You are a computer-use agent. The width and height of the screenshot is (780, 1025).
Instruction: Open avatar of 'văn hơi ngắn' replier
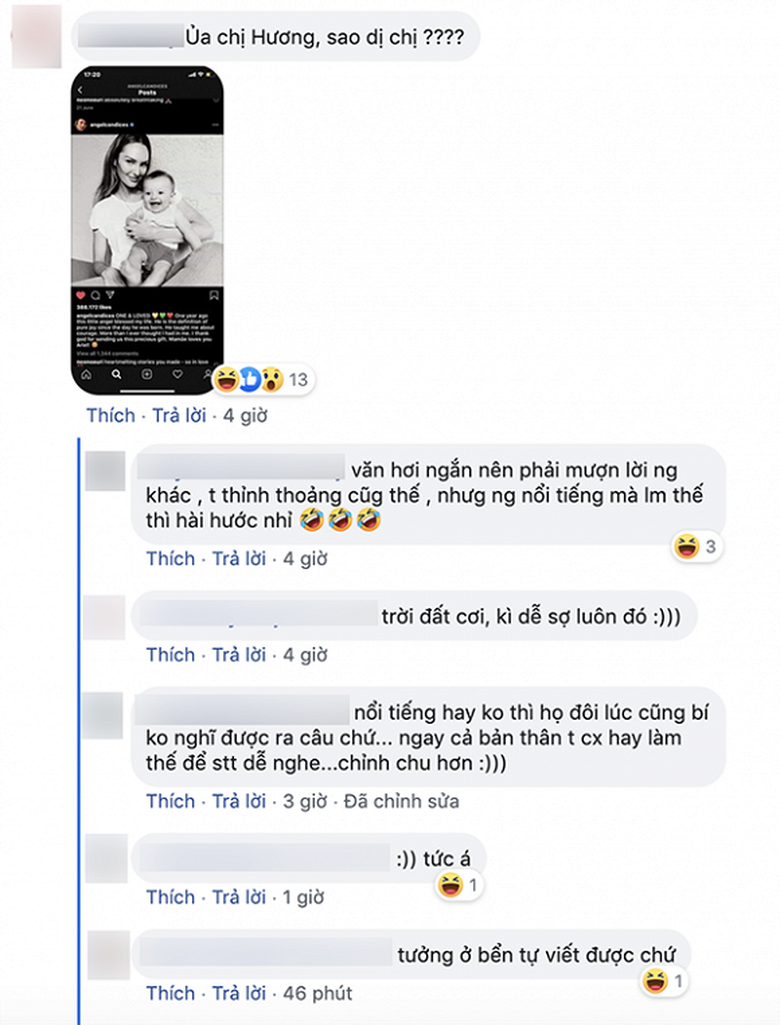(105, 471)
